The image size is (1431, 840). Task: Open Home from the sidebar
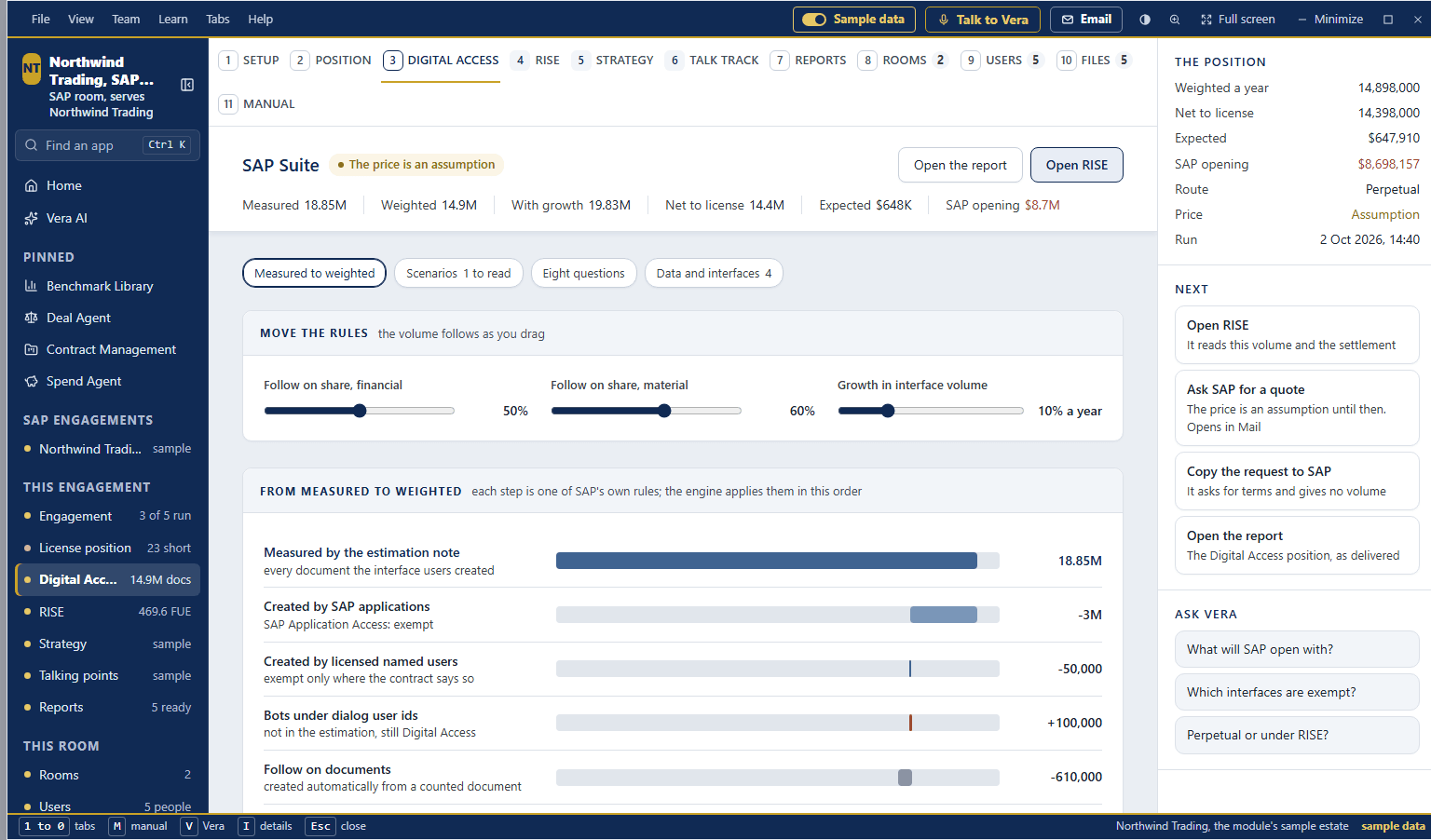click(107, 185)
